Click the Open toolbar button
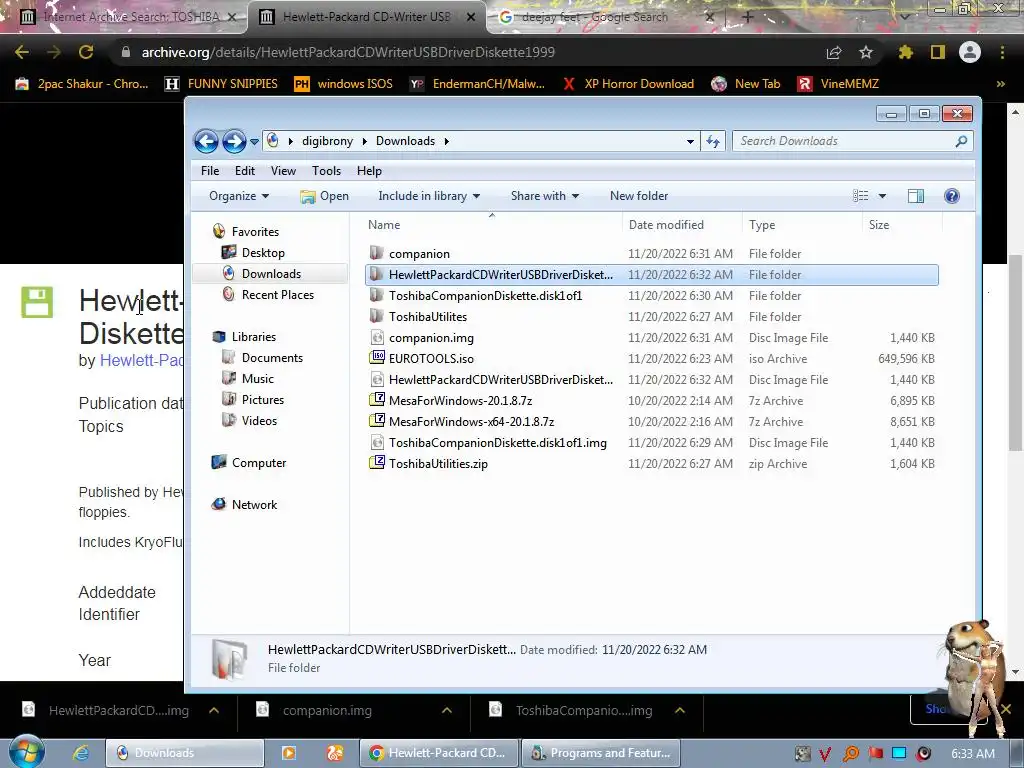 (325, 196)
